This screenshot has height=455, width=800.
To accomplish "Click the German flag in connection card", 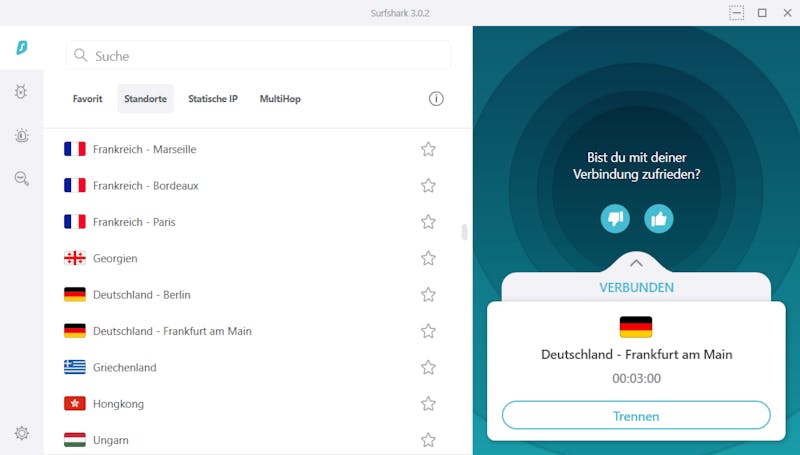I will click(x=636, y=327).
